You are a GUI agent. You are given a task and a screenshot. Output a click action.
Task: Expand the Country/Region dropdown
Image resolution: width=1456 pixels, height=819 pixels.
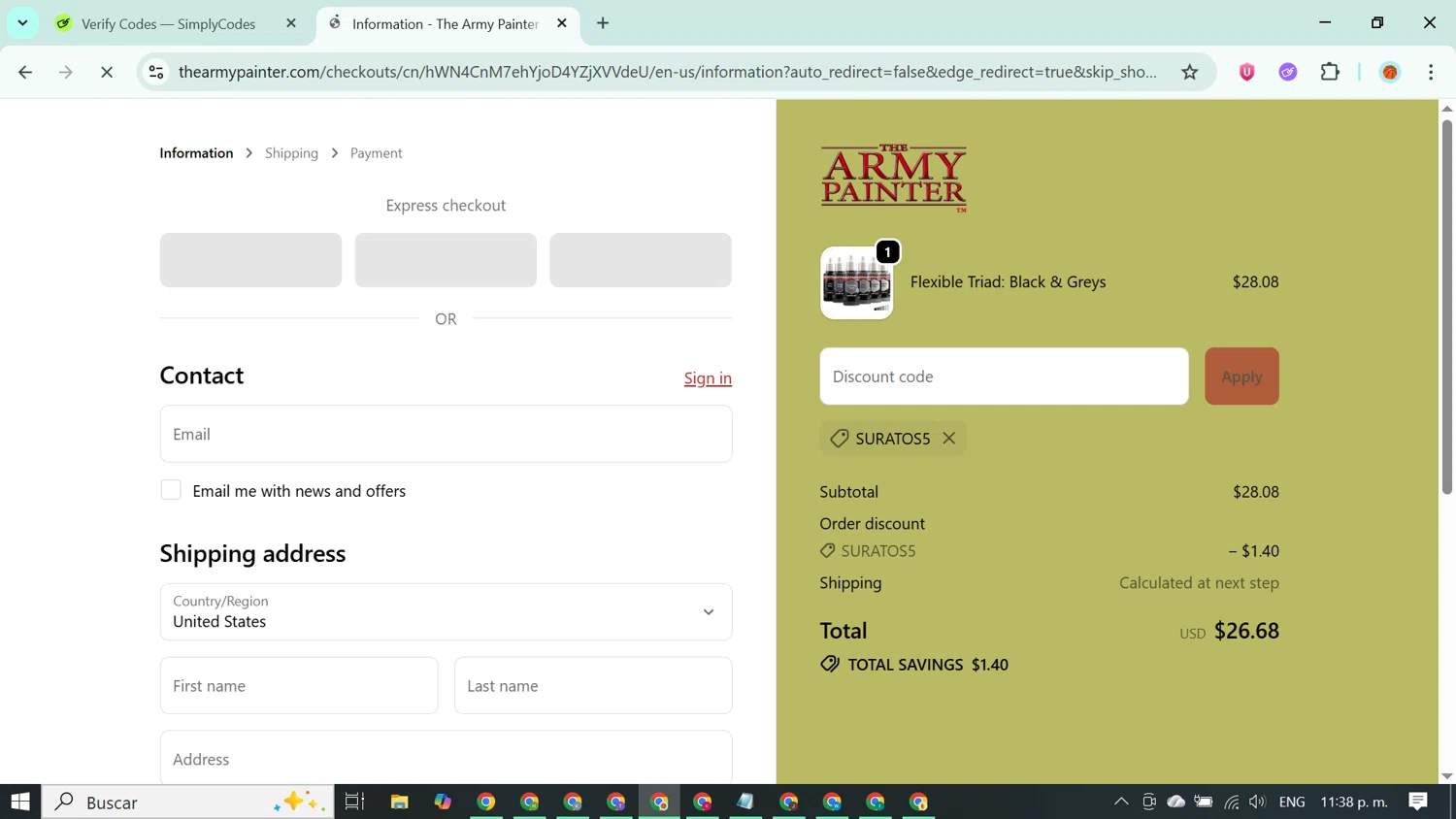coord(446,612)
